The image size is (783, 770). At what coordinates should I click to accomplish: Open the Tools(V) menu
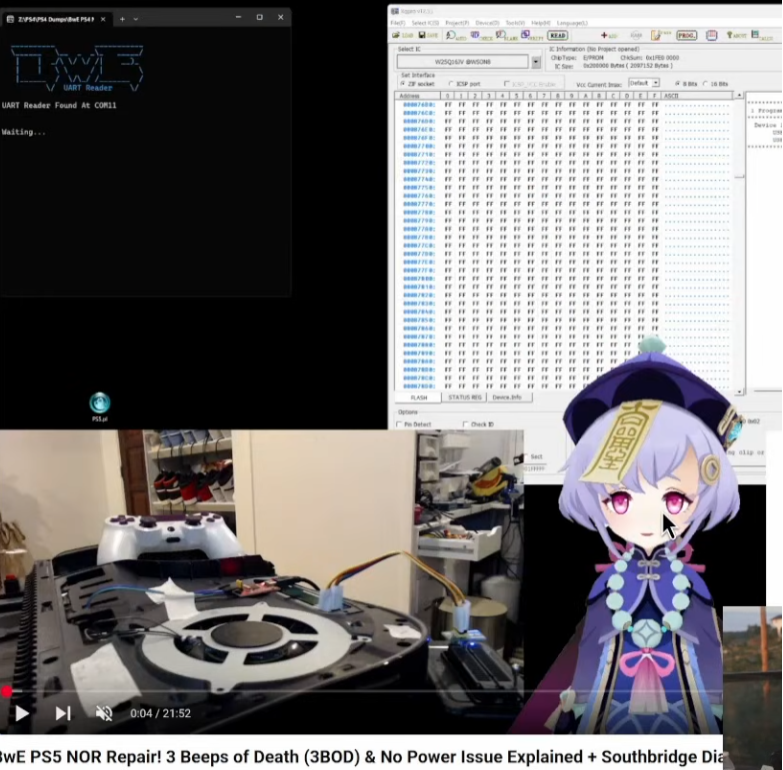point(515,23)
